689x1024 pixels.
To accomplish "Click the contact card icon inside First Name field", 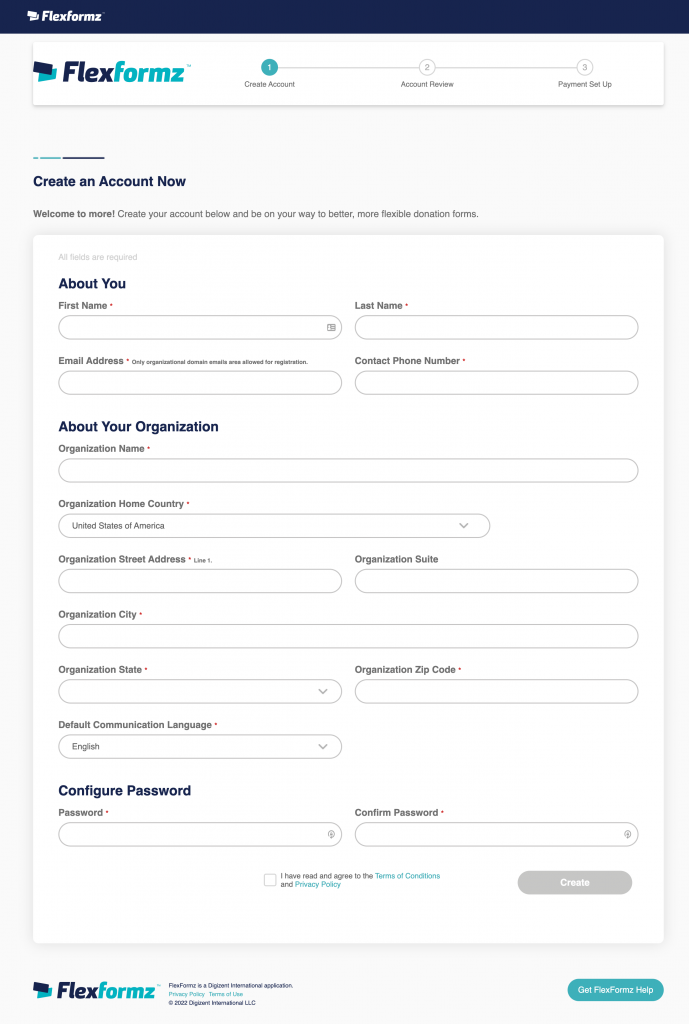I will [x=329, y=327].
